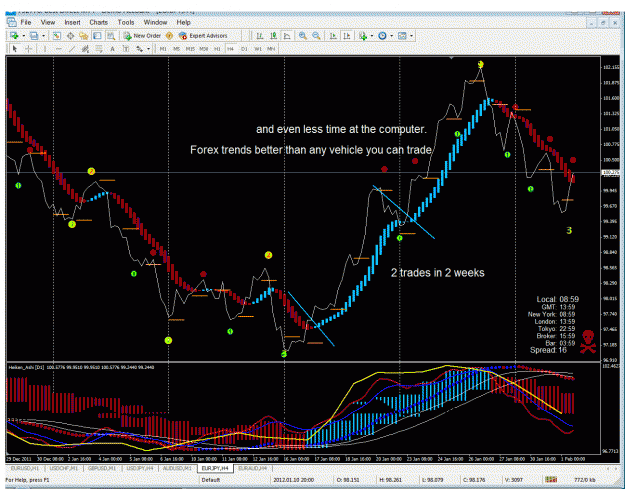
Task: Open the Profiles icon
Action: pyautogui.click(x=34, y=36)
